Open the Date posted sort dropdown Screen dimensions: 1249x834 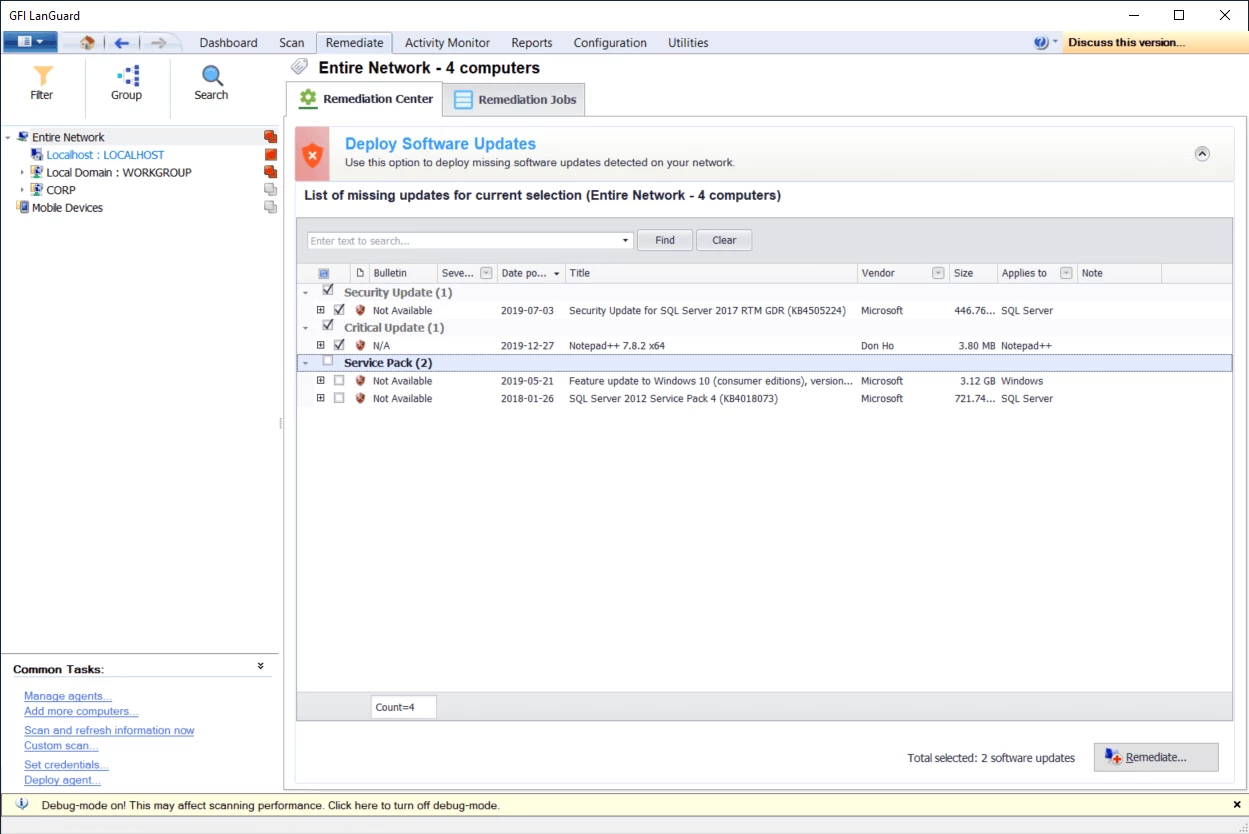pyautogui.click(x=557, y=272)
